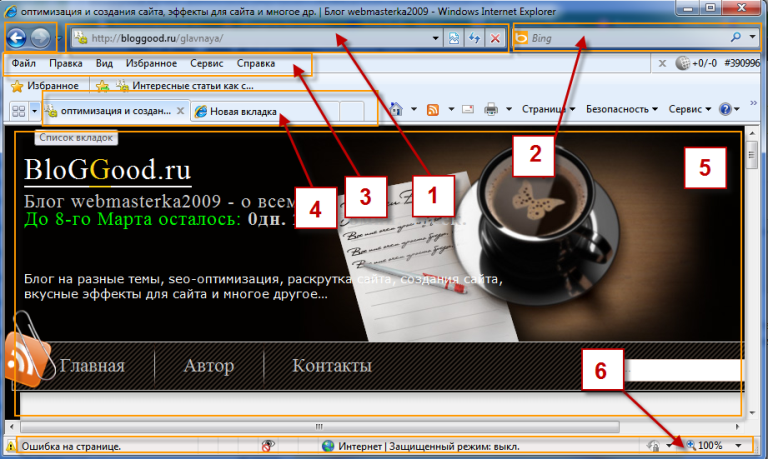The image size is (768, 459).
Task: Expand command bar overflow chevron
Action: (753, 103)
